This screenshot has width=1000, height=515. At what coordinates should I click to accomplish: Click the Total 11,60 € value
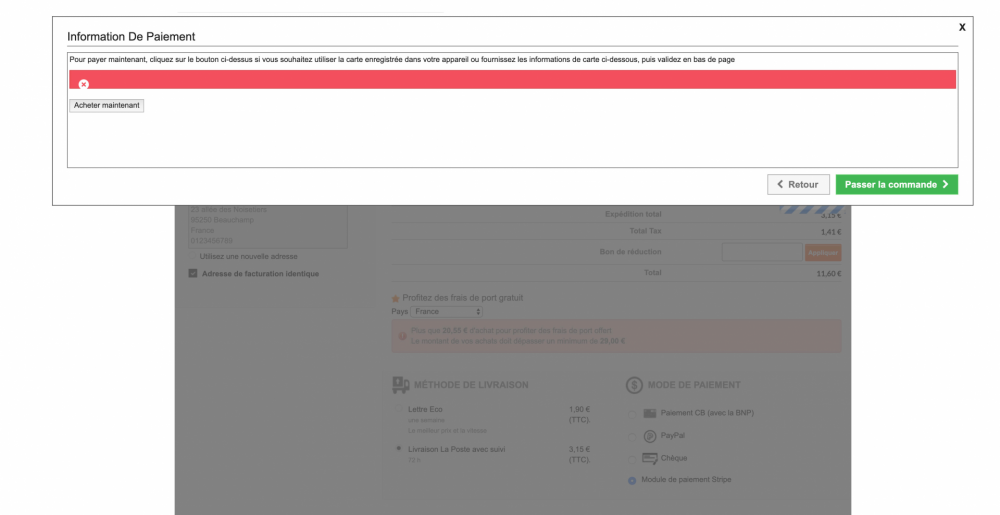tap(828, 273)
